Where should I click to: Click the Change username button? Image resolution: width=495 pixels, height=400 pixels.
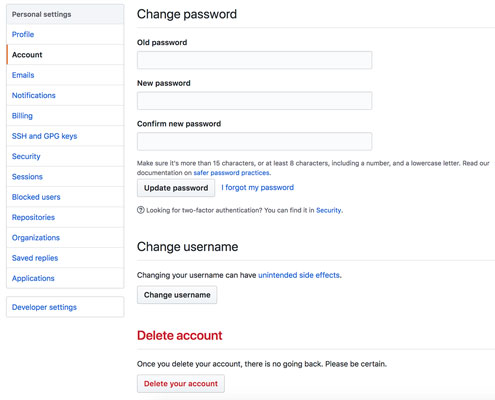coord(177,295)
